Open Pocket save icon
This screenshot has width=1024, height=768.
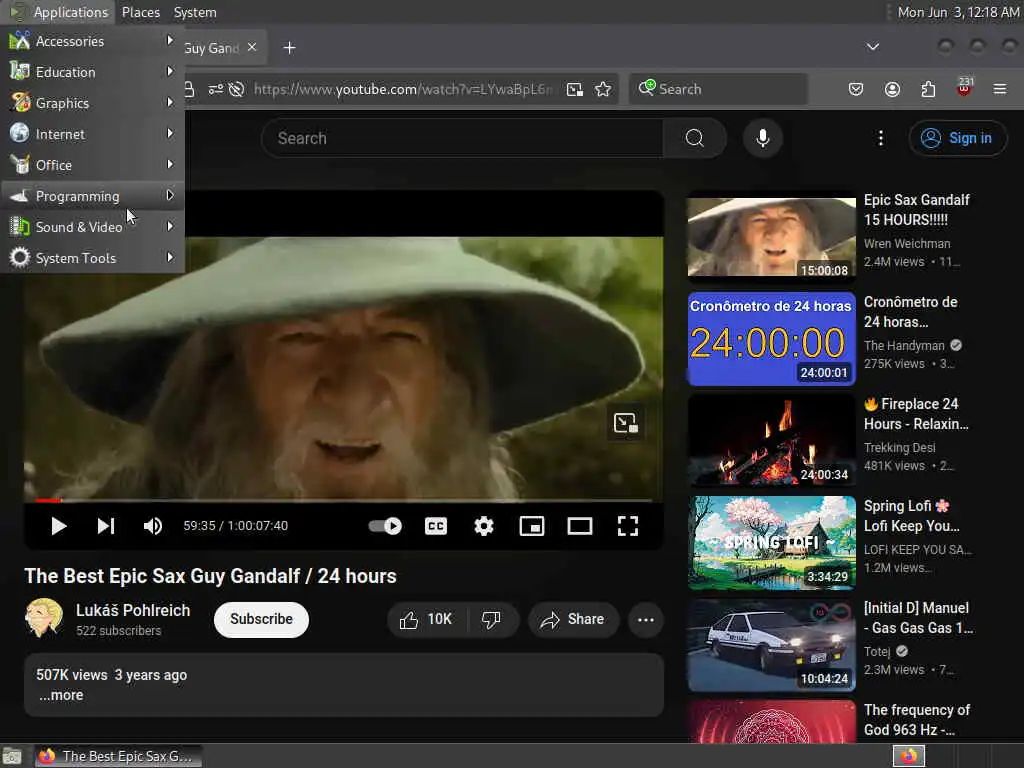pyautogui.click(x=856, y=89)
